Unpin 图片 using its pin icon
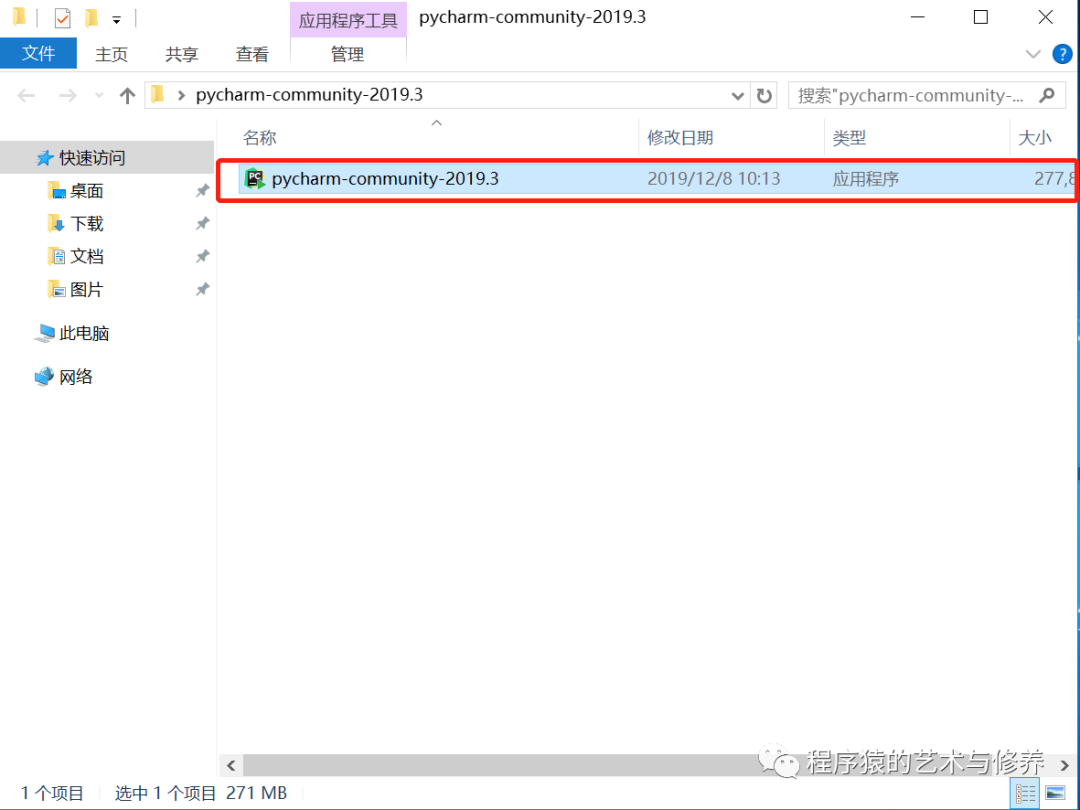The height and width of the screenshot is (810, 1080). click(x=202, y=289)
